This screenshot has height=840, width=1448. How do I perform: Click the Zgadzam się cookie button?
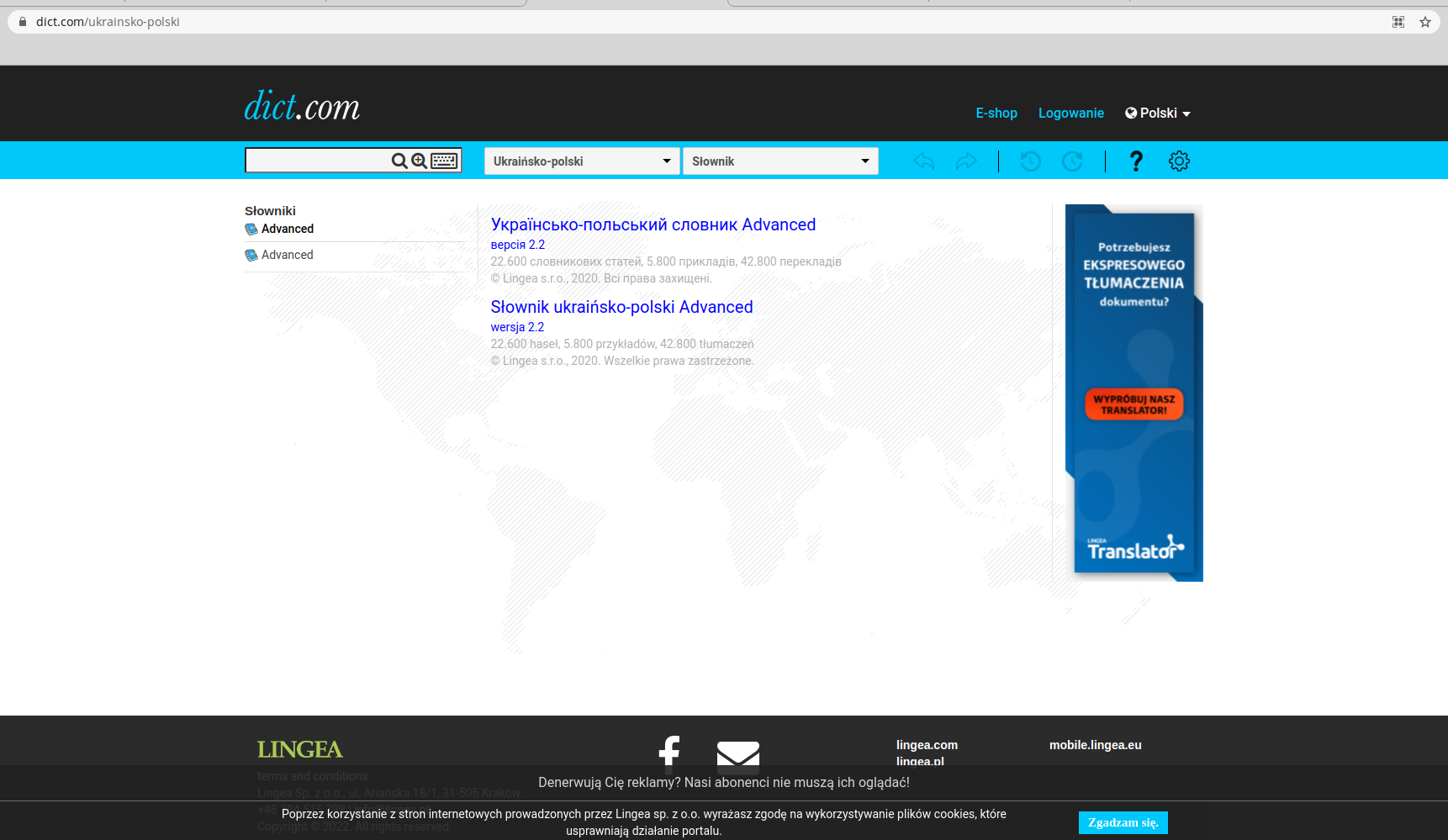[x=1123, y=822]
